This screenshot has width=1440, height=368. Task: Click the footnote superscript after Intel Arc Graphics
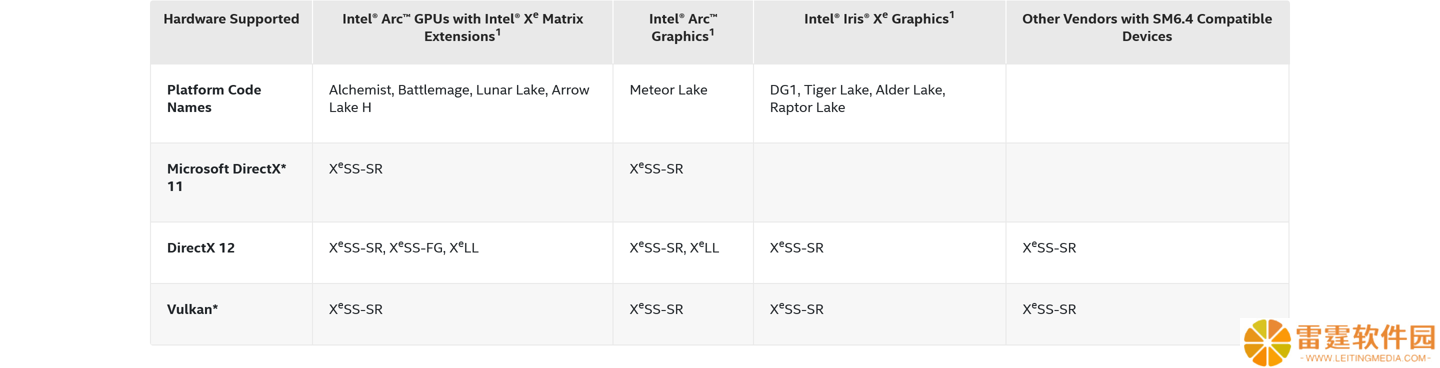point(711,32)
